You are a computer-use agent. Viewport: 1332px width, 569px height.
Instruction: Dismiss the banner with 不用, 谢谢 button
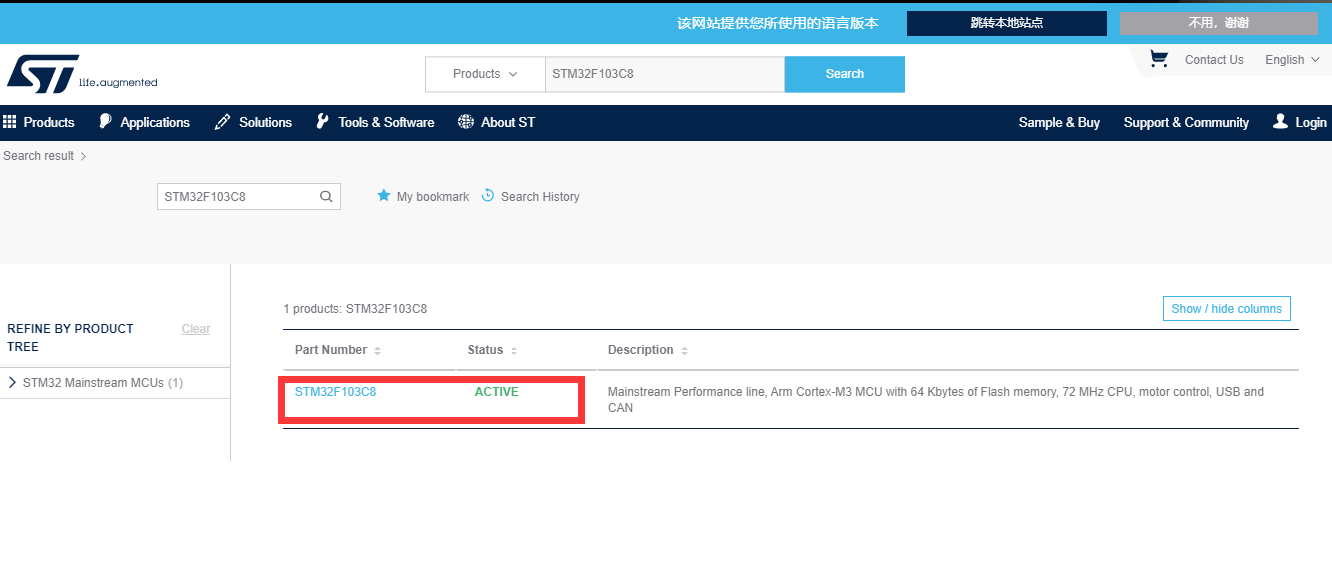[1218, 23]
